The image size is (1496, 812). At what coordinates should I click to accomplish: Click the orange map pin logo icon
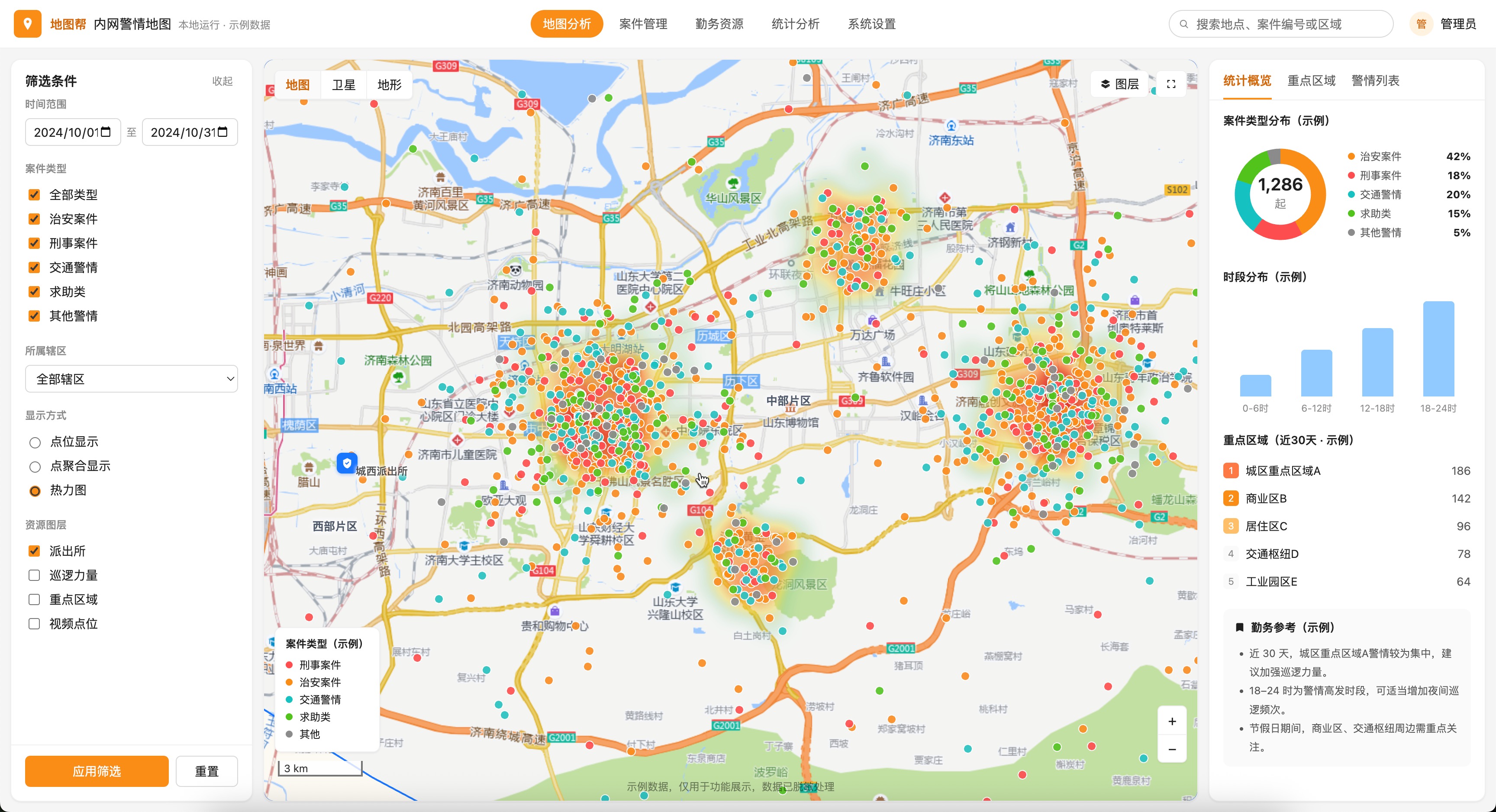(27, 24)
